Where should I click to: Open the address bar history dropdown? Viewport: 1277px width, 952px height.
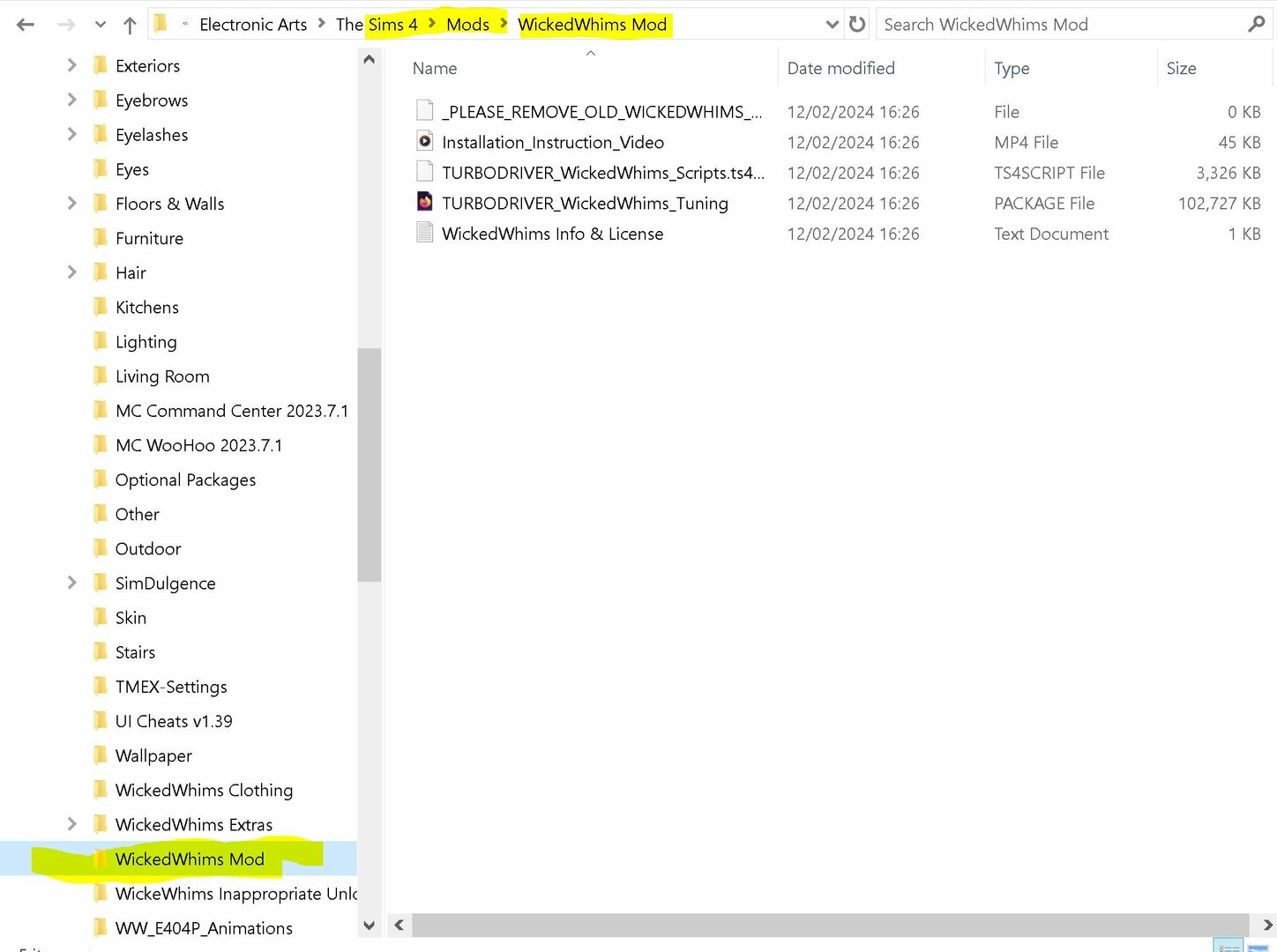[832, 25]
